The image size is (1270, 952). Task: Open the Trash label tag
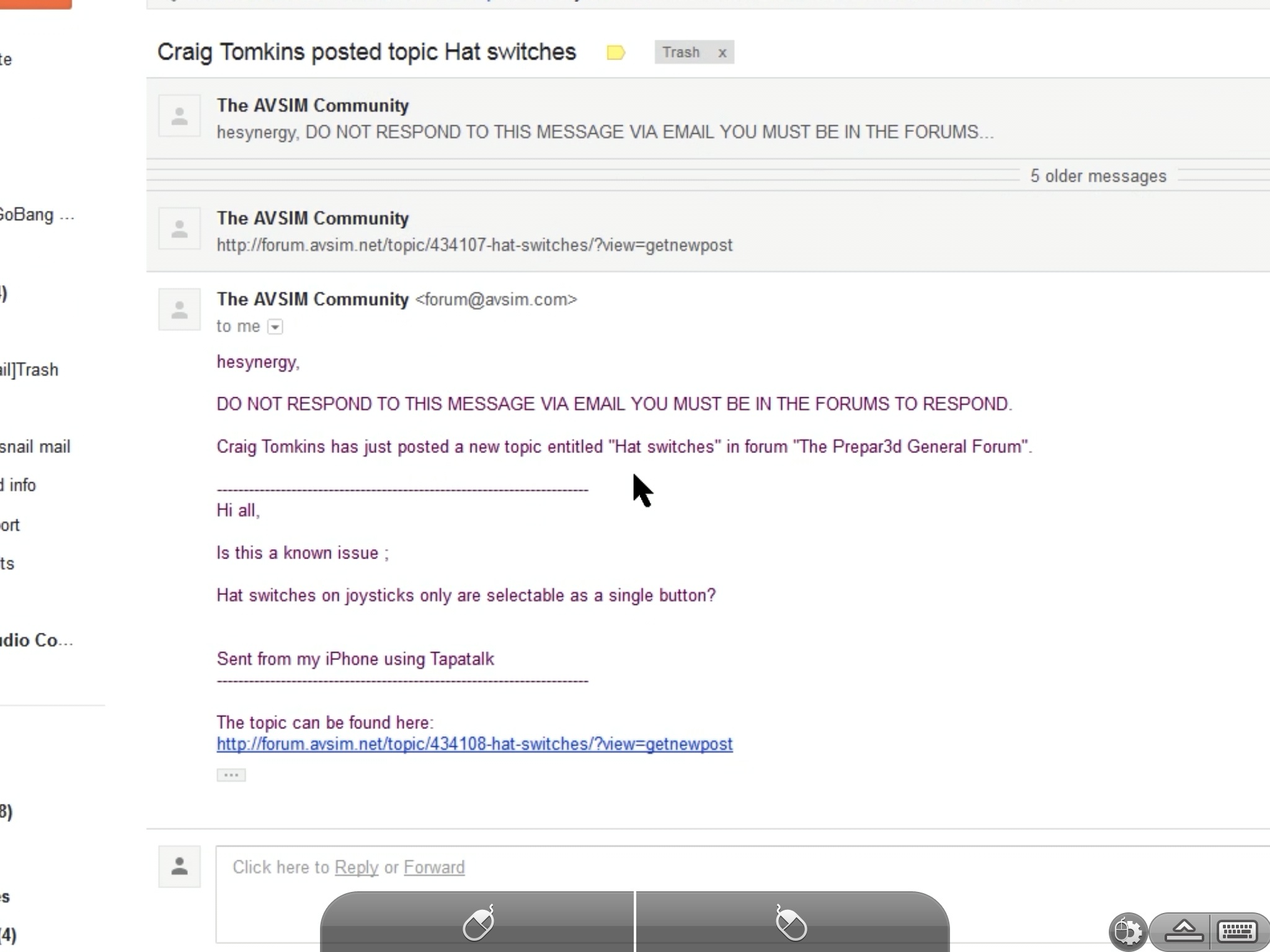(681, 53)
